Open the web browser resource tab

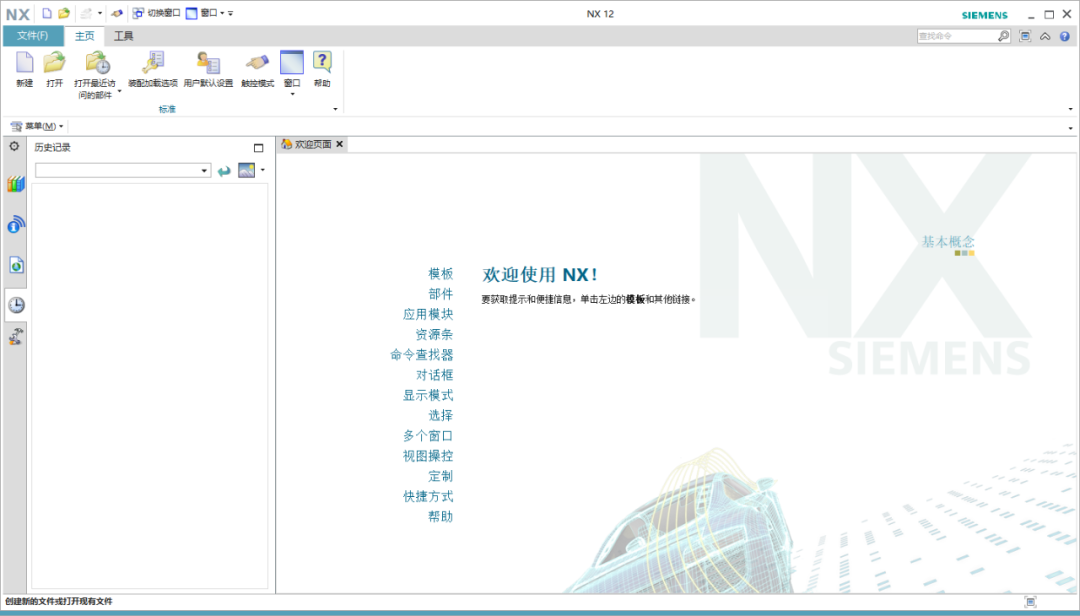tap(16, 265)
